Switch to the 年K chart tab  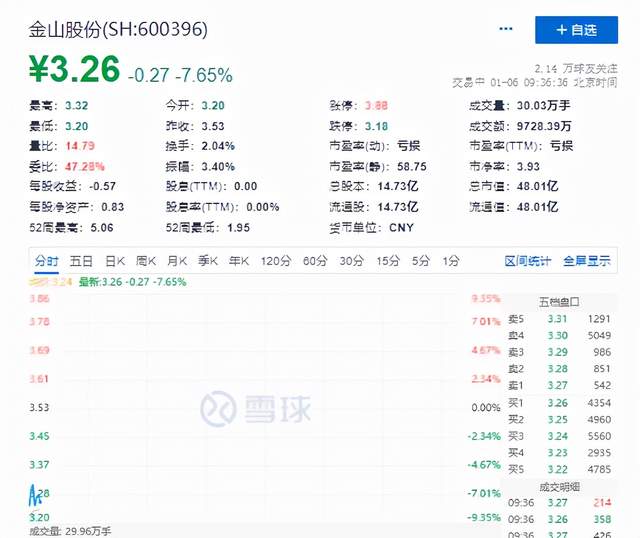click(239, 261)
